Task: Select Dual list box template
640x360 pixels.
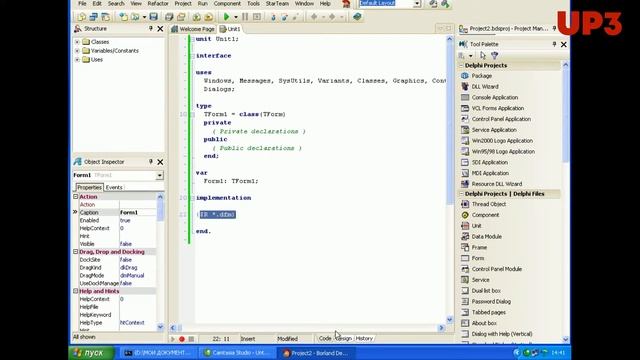Action: [486, 291]
